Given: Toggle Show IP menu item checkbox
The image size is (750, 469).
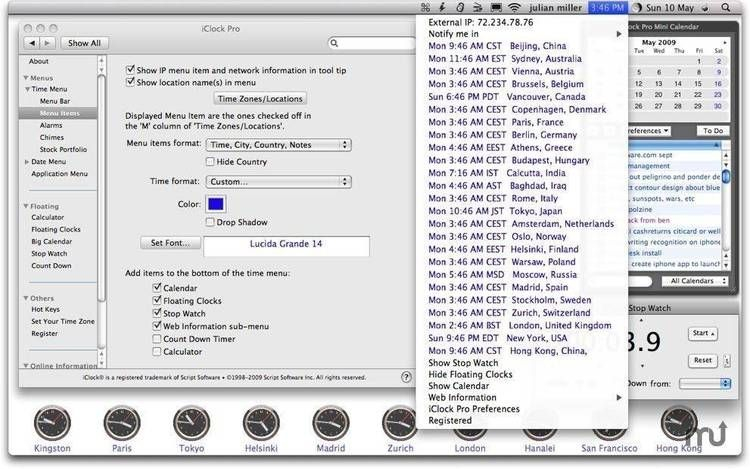Looking at the screenshot, I should [130, 70].
